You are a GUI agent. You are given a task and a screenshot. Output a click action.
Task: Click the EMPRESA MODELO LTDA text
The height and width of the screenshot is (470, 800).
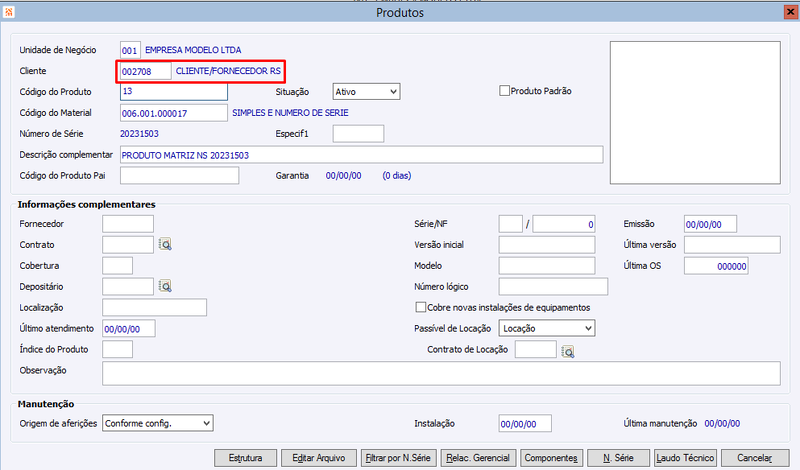click(193, 50)
